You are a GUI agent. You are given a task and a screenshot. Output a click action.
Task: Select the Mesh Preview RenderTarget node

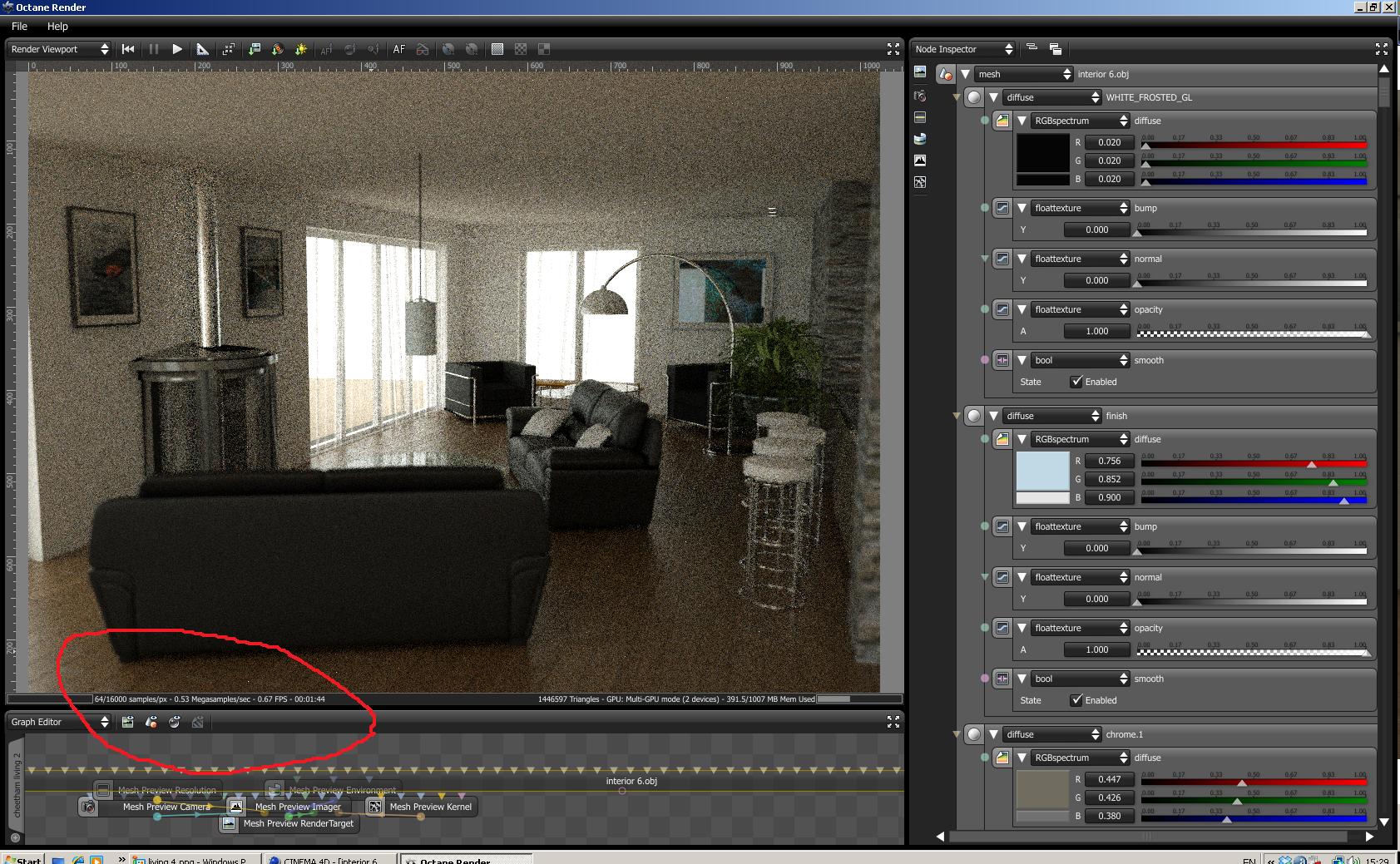pyautogui.click(x=289, y=823)
